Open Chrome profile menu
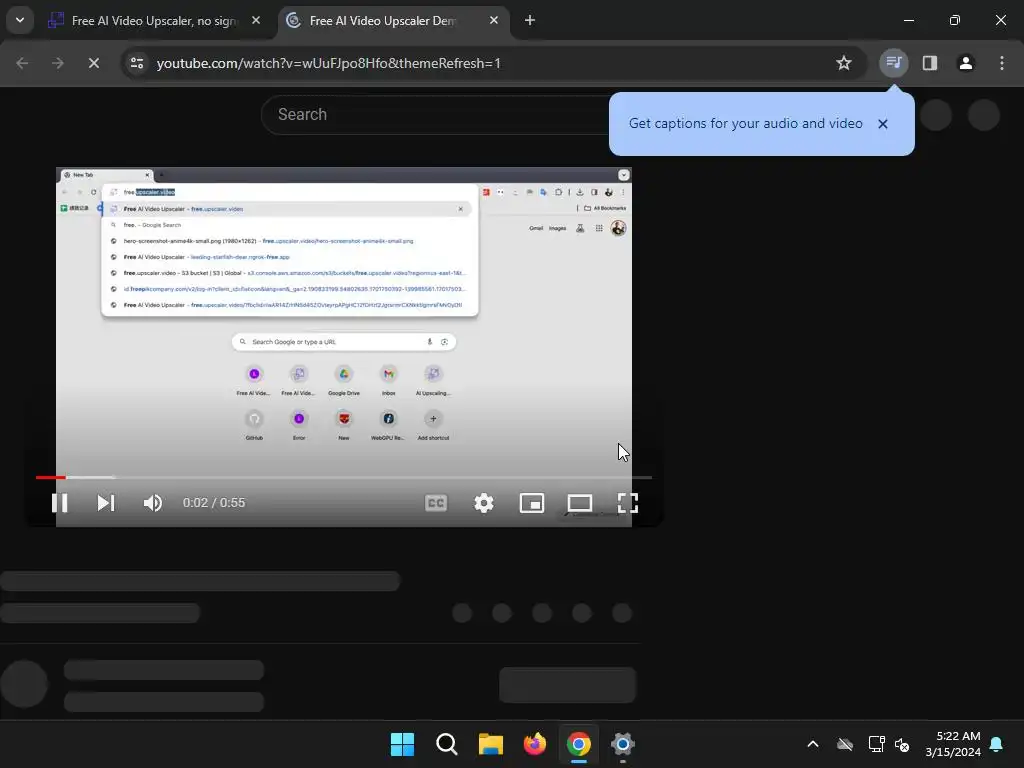Screen dimensions: 1024x768 [966, 63]
